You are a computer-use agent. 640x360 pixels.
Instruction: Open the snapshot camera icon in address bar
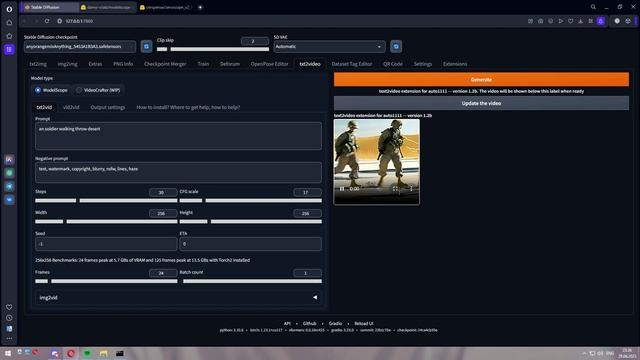click(x=540, y=21)
